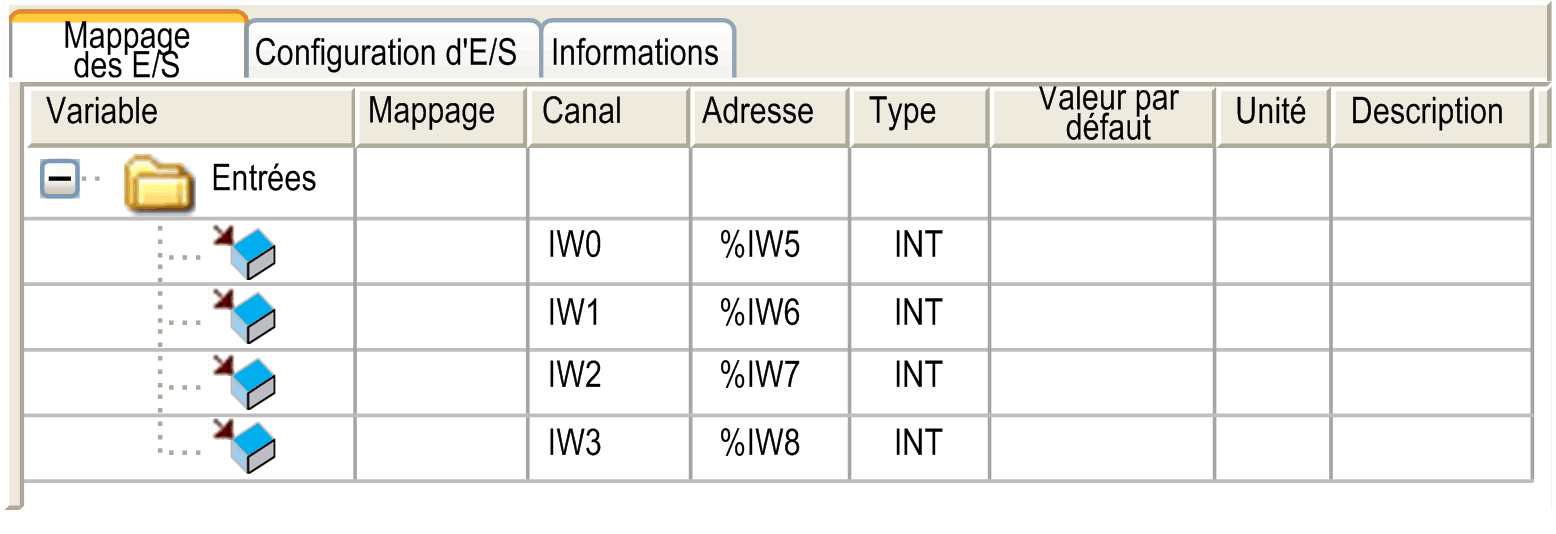Select the Mappage des E/S tab
The width and height of the screenshot is (1556, 534).
127,50
